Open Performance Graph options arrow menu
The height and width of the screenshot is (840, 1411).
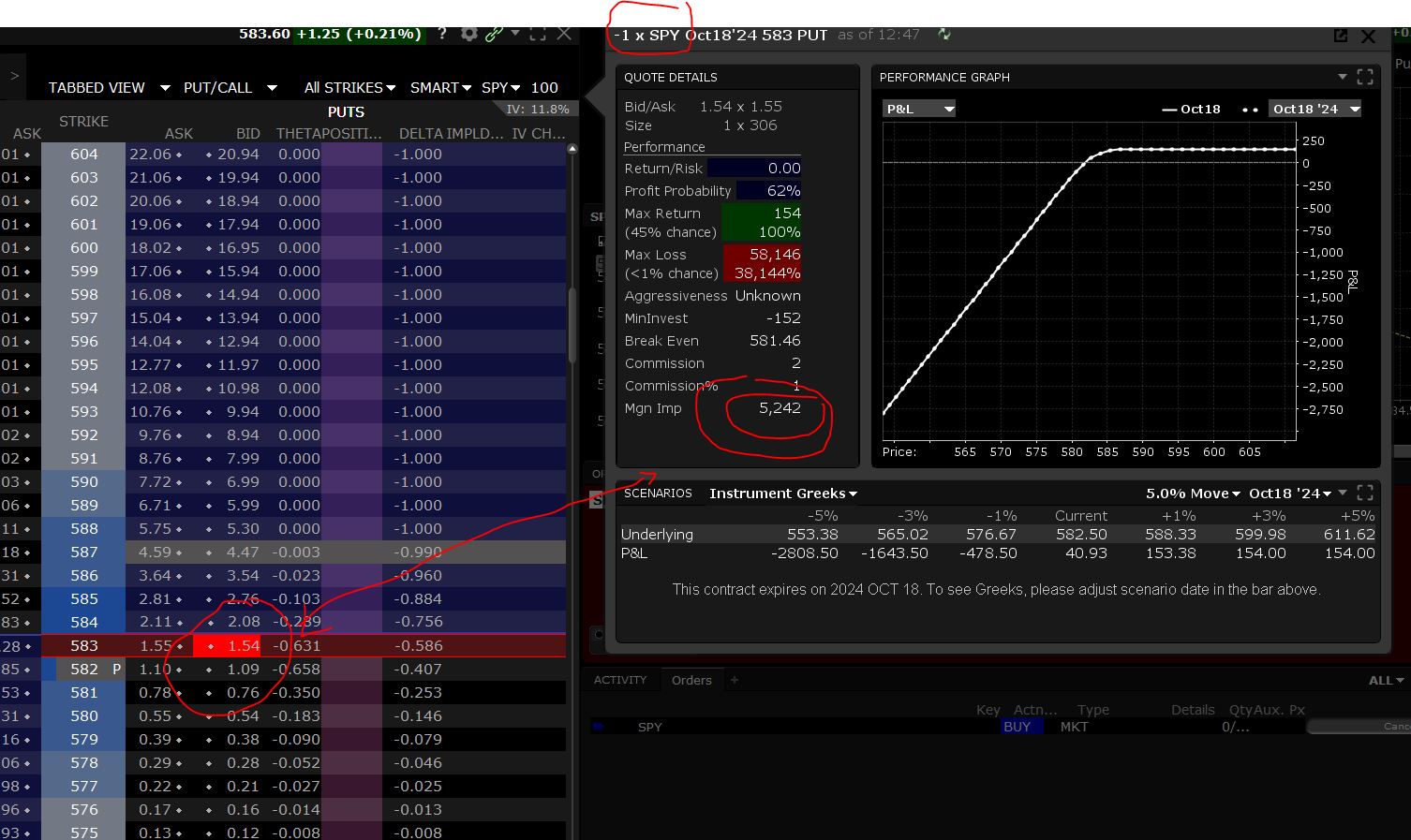point(1342,77)
